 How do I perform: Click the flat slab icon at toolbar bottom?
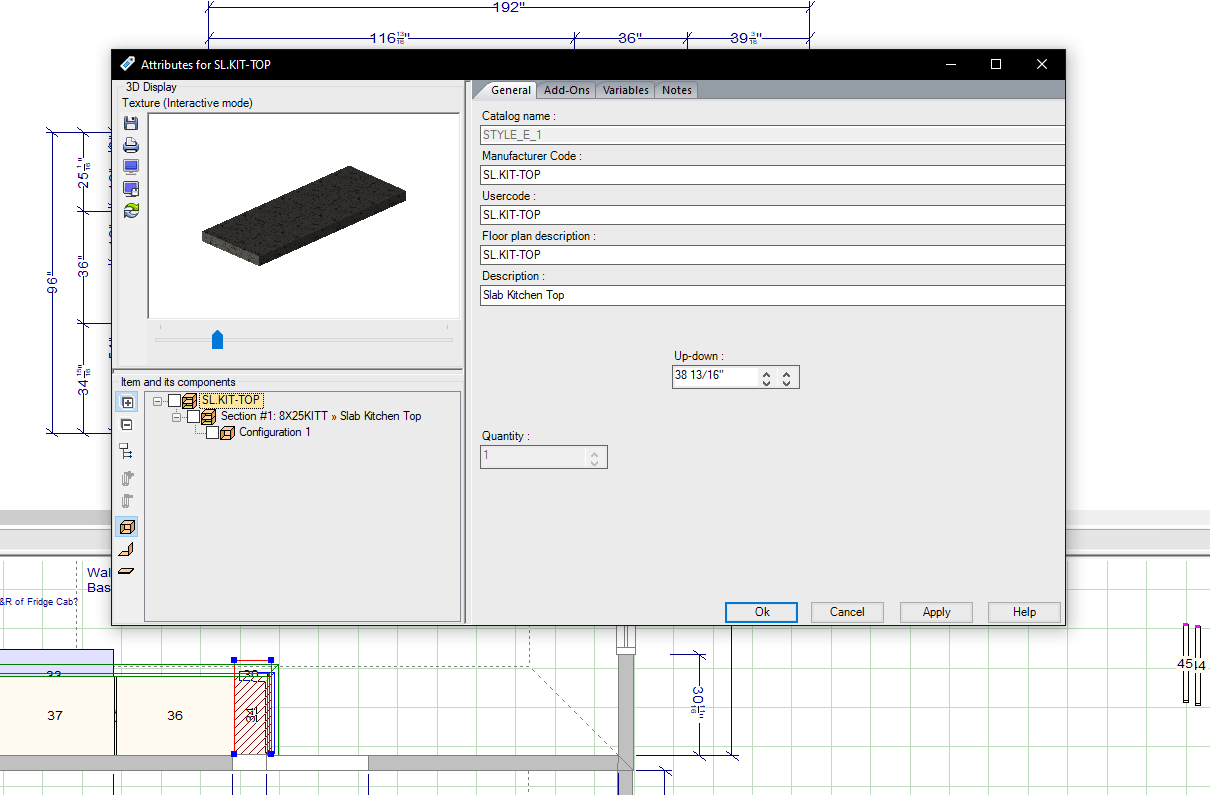tap(127, 572)
